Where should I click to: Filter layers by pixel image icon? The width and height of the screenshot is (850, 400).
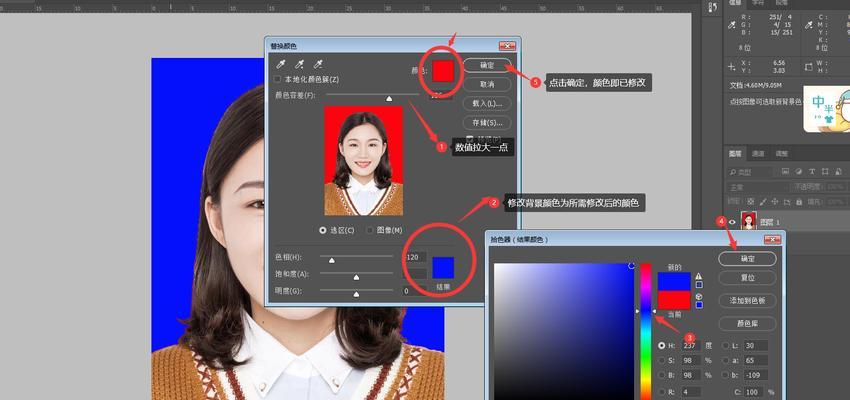click(785, 172)
